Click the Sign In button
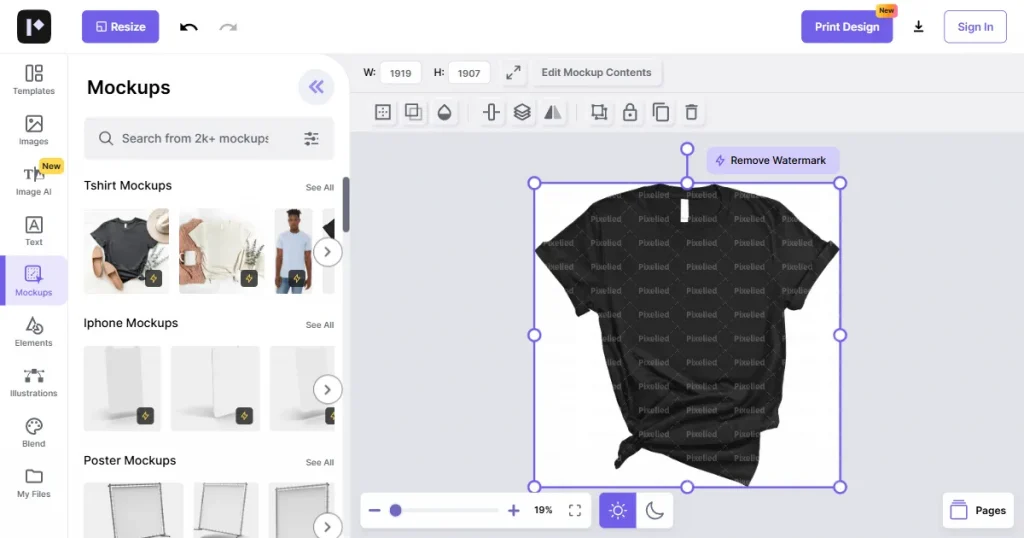 point(975,27)
